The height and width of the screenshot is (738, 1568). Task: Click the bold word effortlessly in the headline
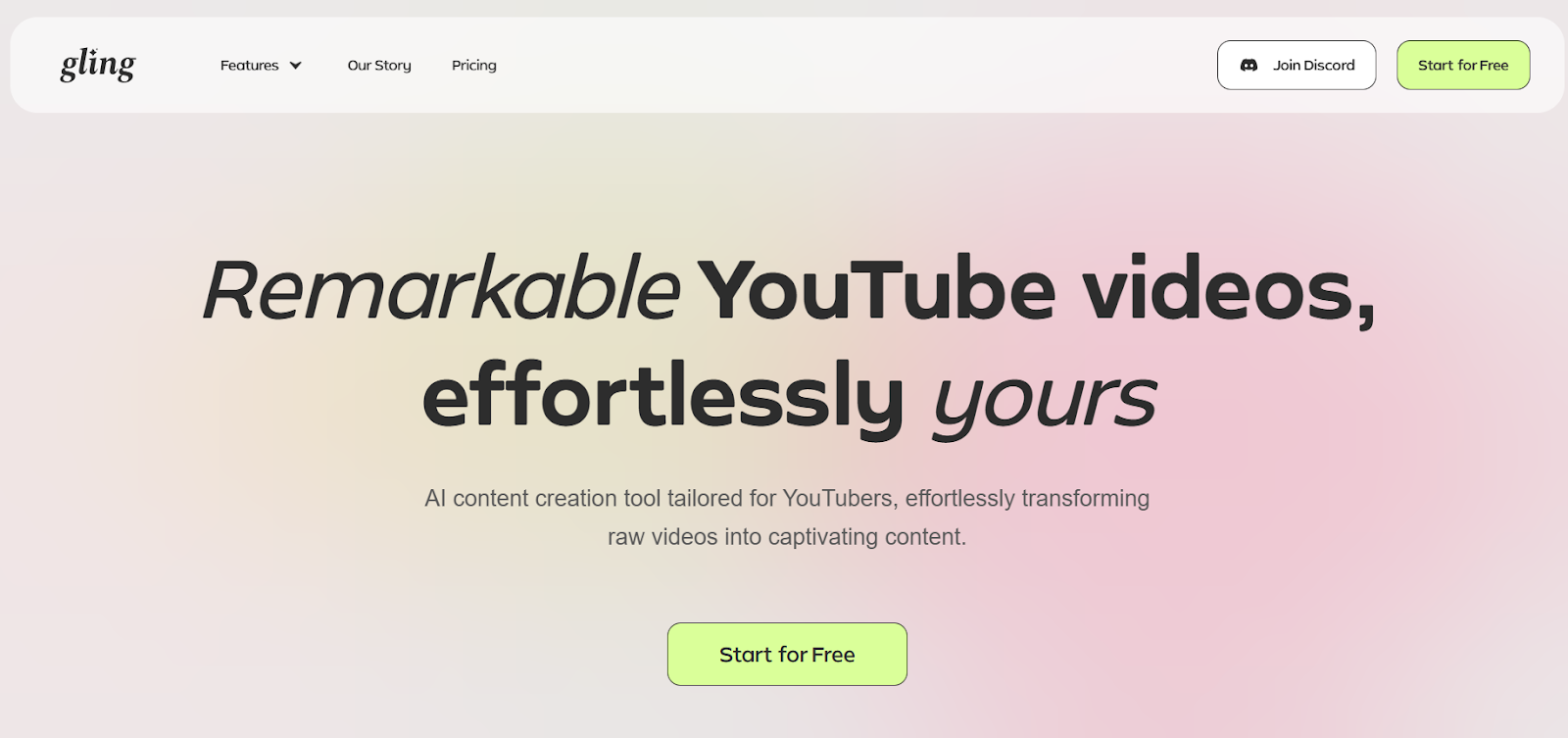click(x=663, y=397)
